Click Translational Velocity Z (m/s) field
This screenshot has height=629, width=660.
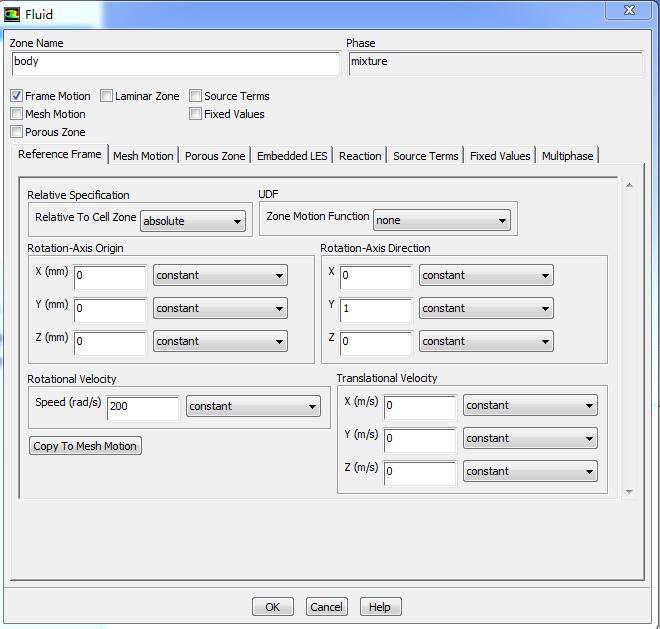click(420, 473)
